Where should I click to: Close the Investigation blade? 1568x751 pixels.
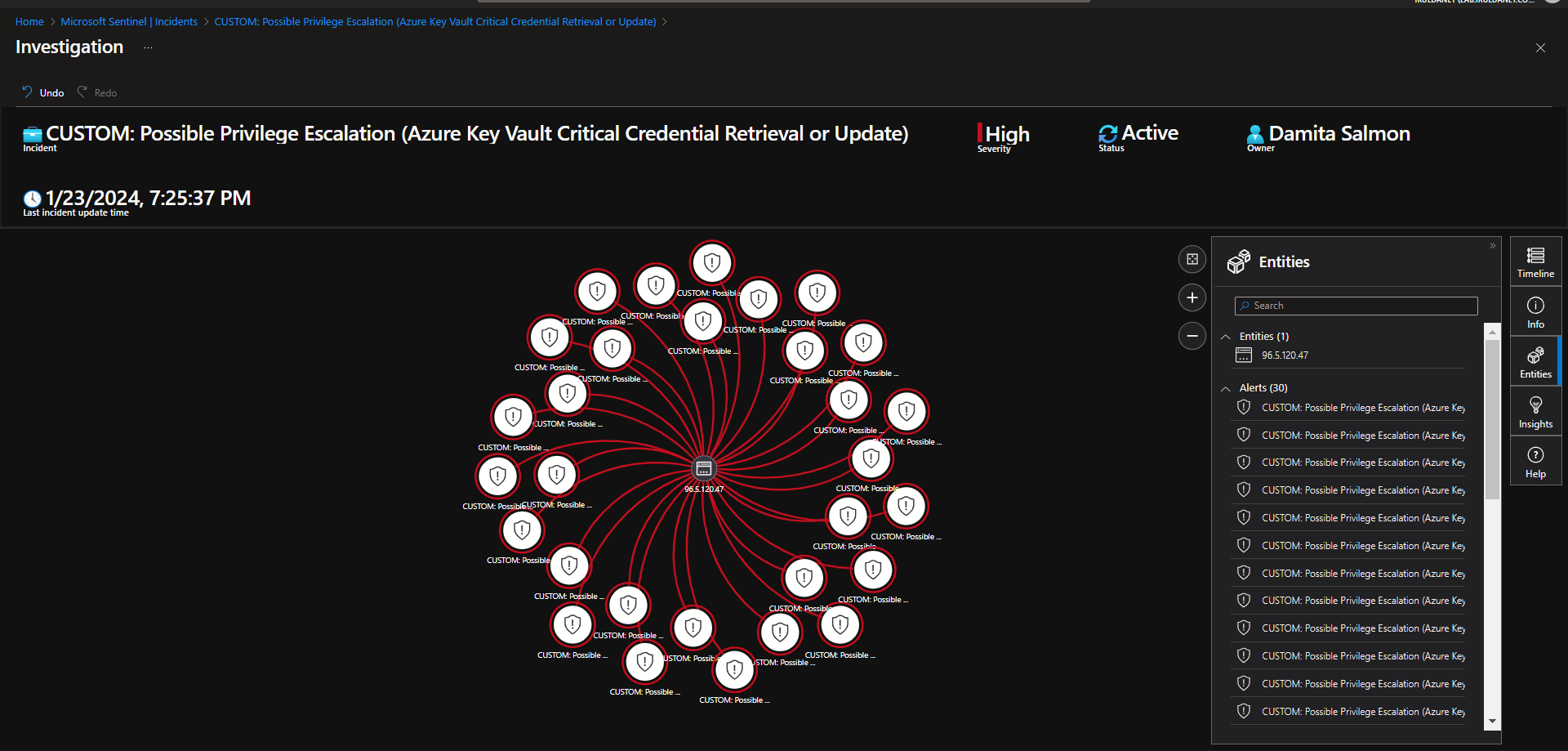coord(1540,48)
